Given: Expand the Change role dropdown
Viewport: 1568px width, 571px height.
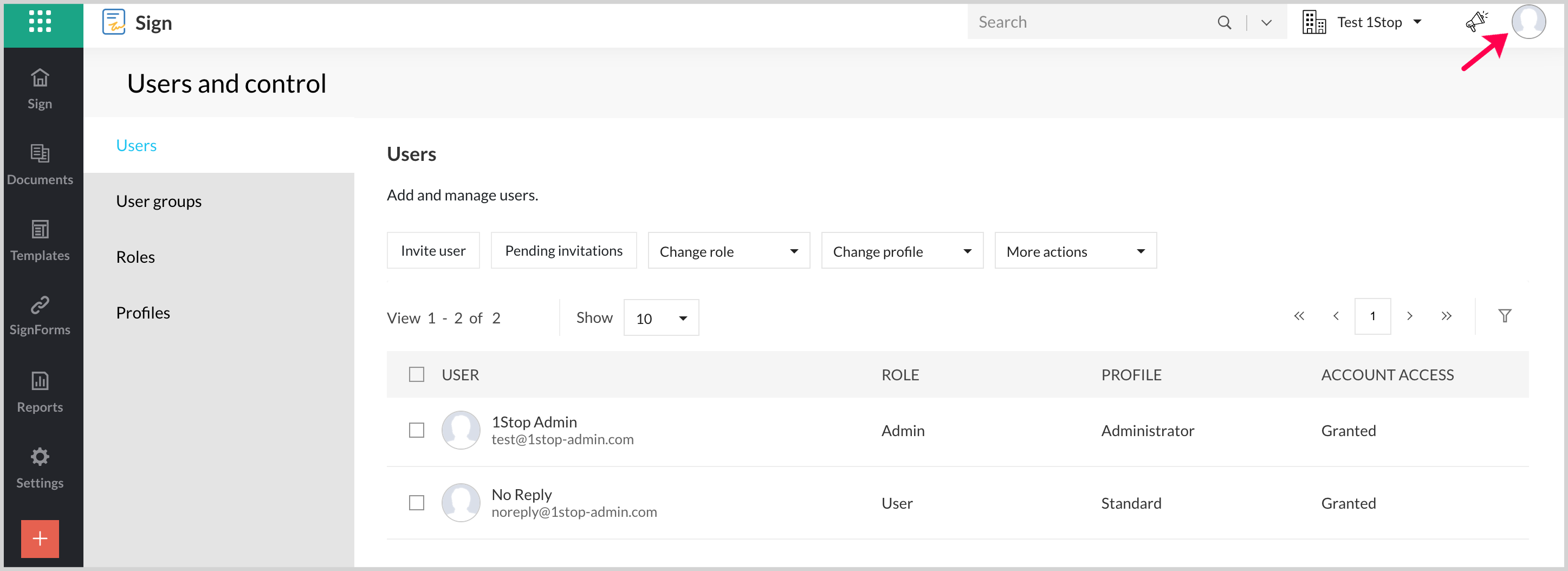Looking at the screenshot, I should tap(728, 251).
